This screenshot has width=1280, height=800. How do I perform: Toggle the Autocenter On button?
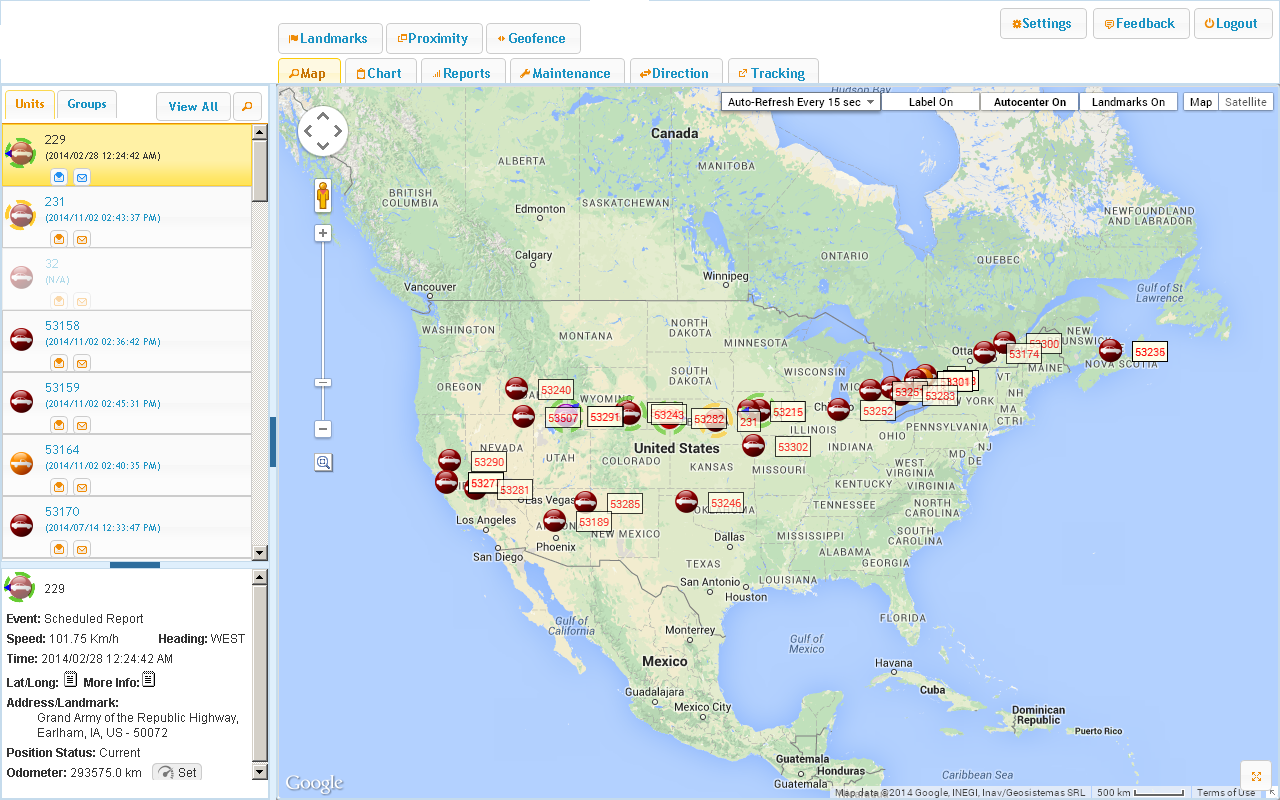pyautogui.click(x=1030, y=102)
